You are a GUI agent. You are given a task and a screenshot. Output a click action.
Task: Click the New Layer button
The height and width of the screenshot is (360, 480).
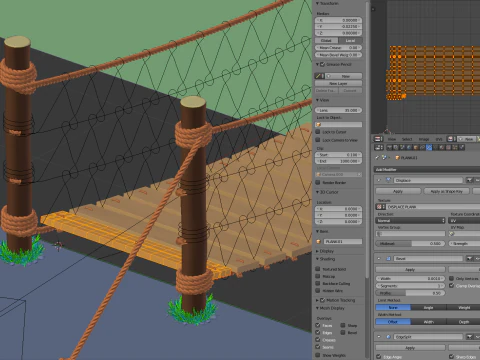click(338, 83)
